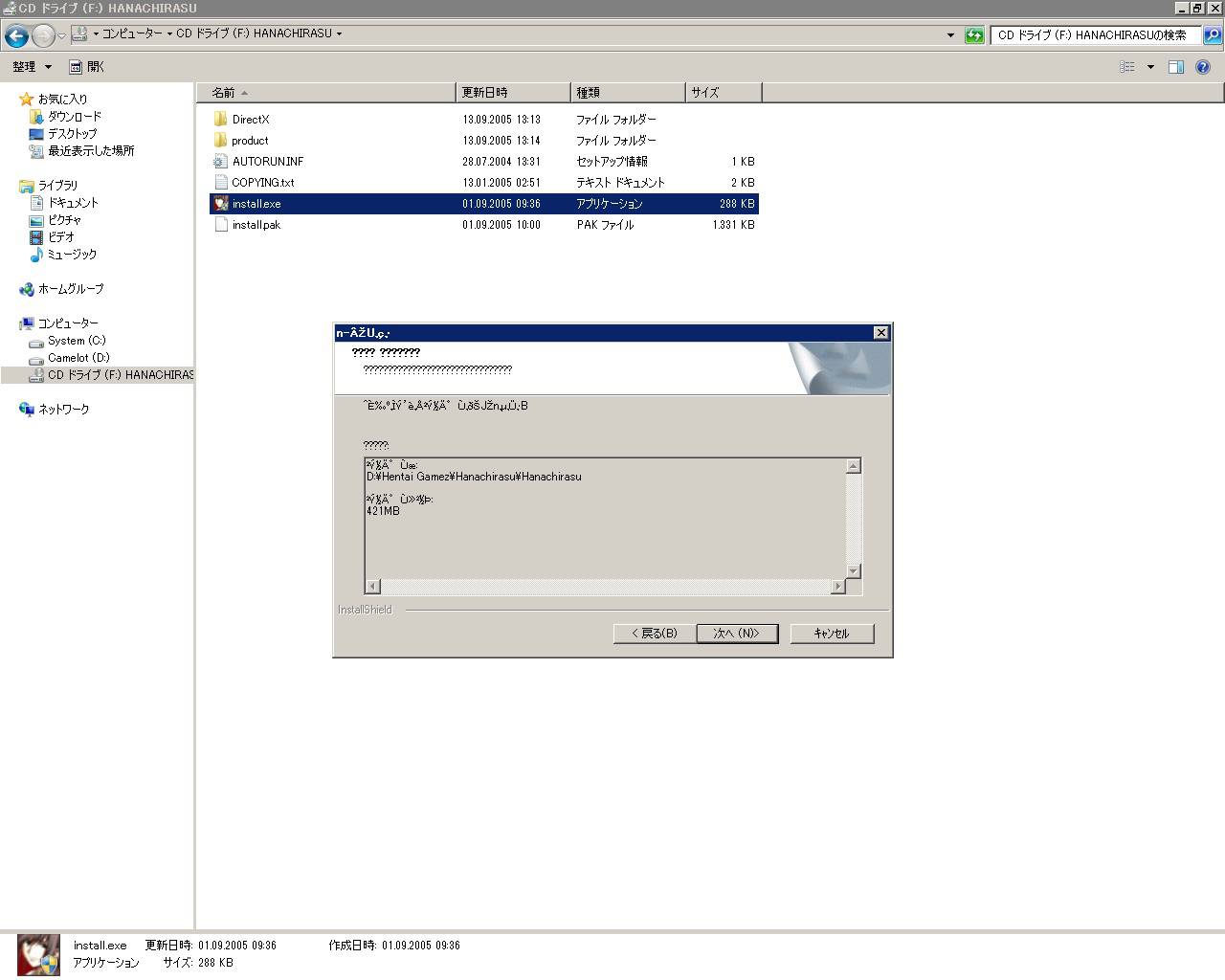The image size is (1225, 980).
Task: Click the refresh button beside the address bar
Action: coord(974,35)
